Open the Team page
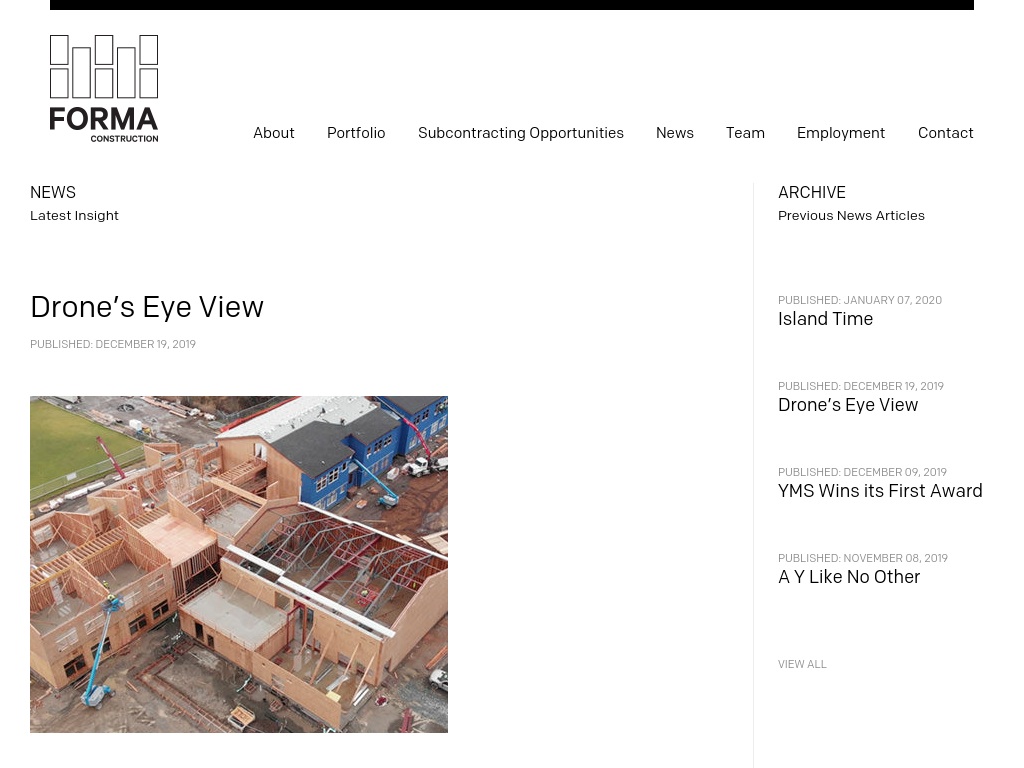Viewport: 1024px width, 768px height. point(745,133)
